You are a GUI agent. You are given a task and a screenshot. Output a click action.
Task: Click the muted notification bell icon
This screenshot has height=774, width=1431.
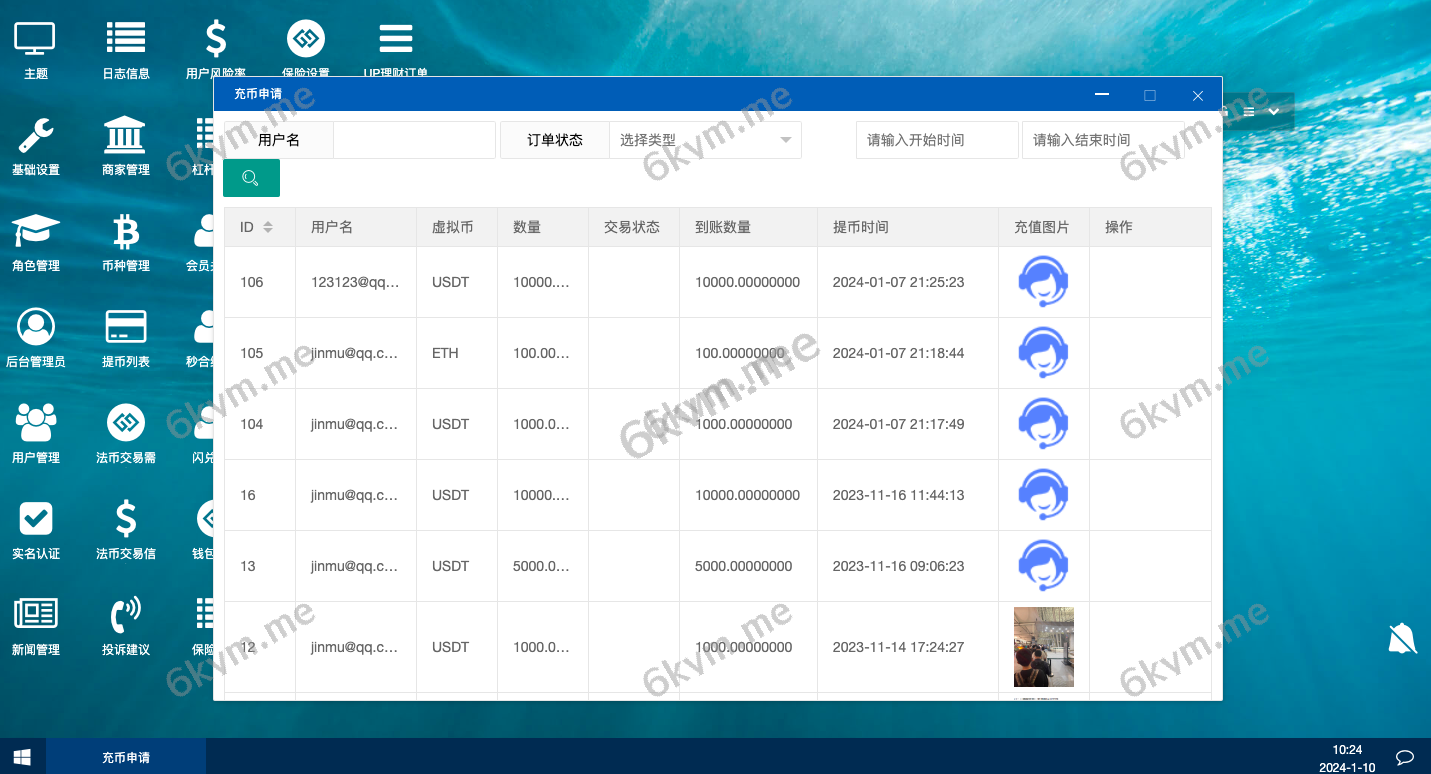[1402, 637]
